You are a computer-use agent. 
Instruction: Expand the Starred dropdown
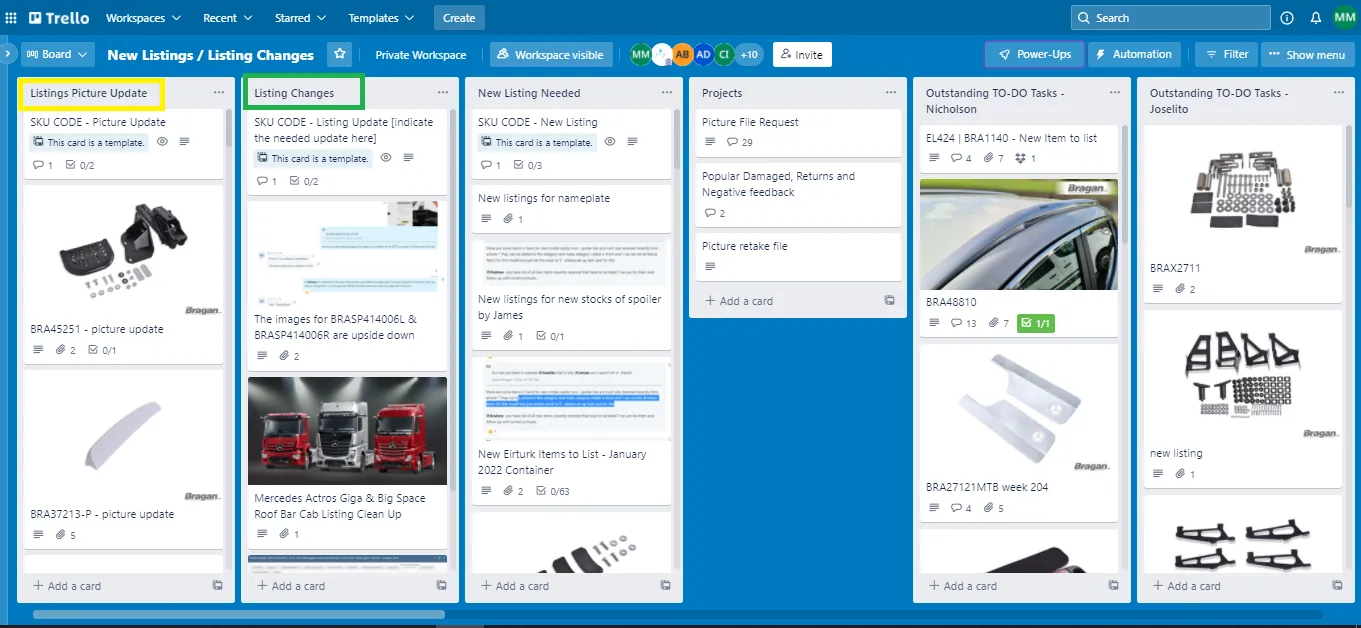[300, 18]
